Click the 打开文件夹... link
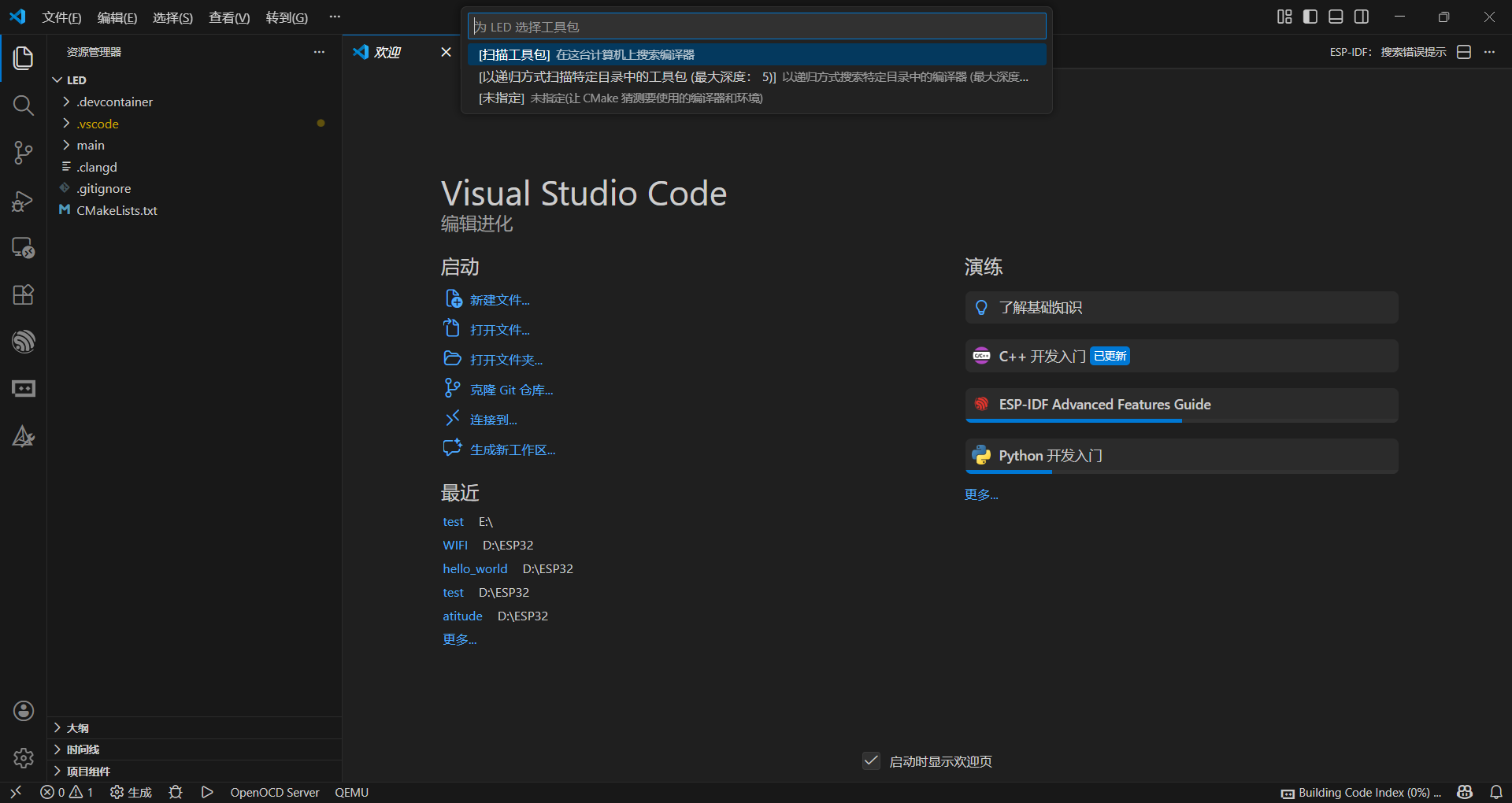 pyautogui.click(x=506, y=360)
